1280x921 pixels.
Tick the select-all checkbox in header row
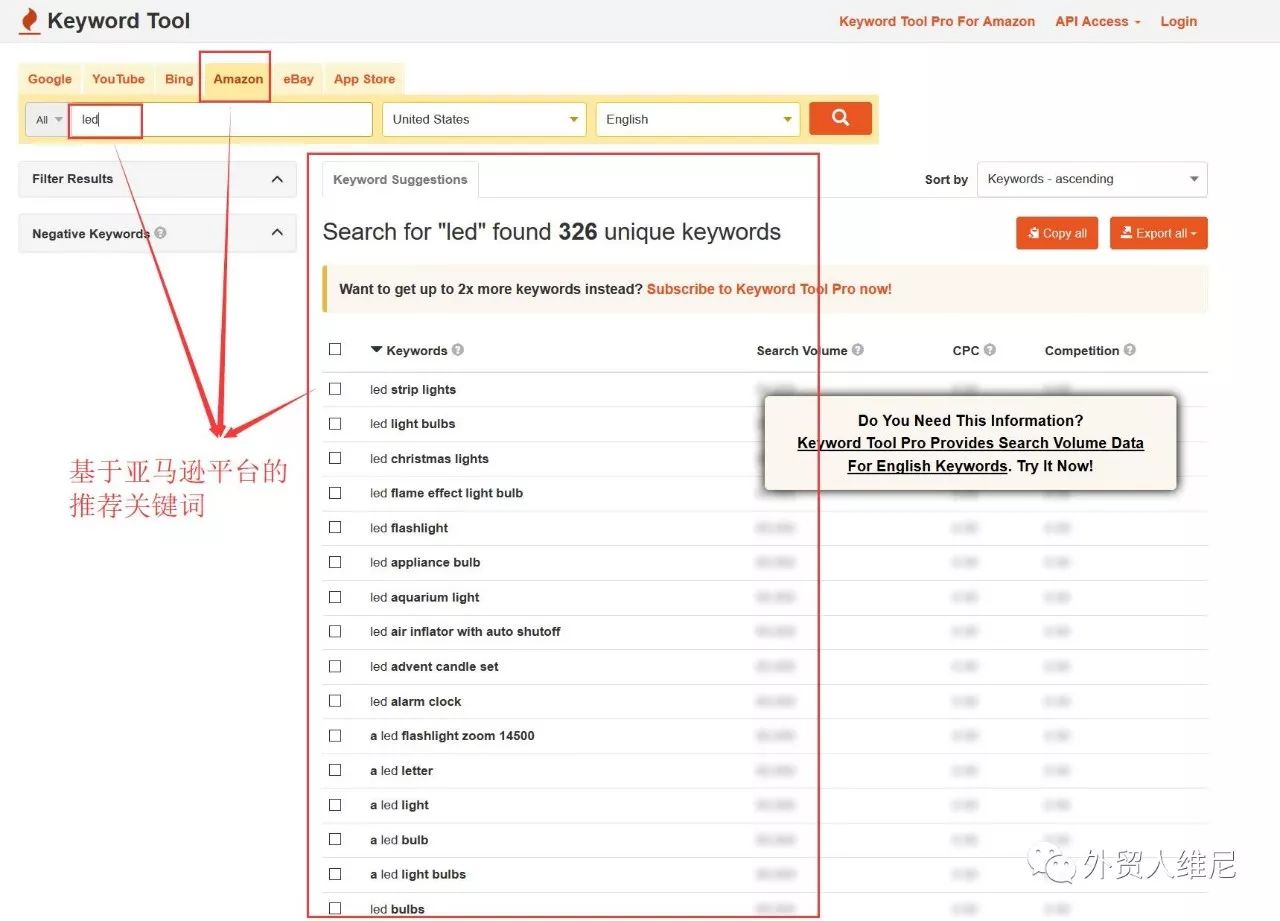point(335,349)
